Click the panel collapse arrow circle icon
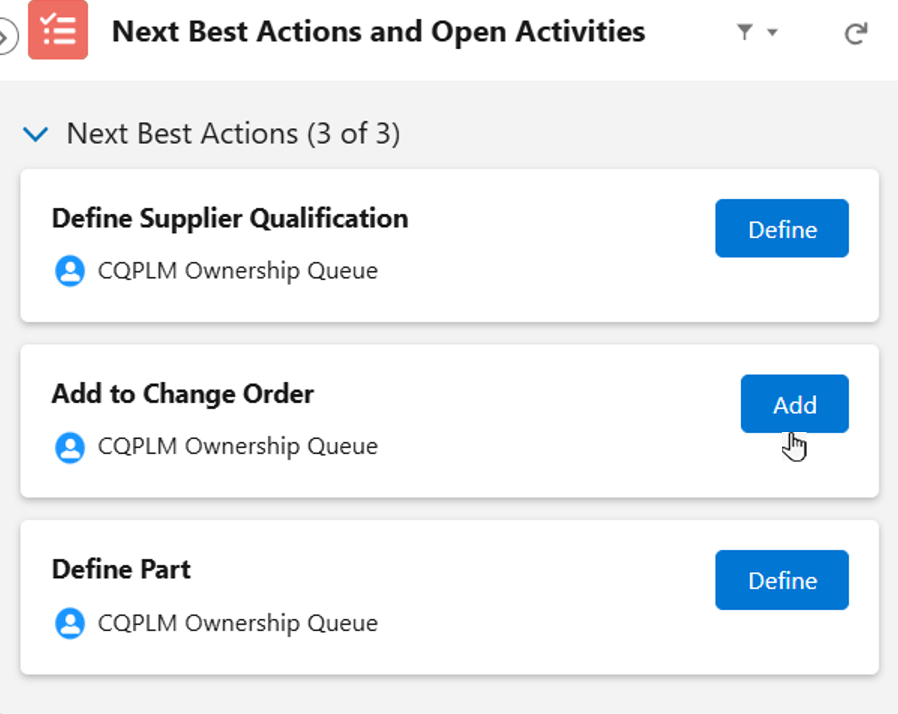 6,36
